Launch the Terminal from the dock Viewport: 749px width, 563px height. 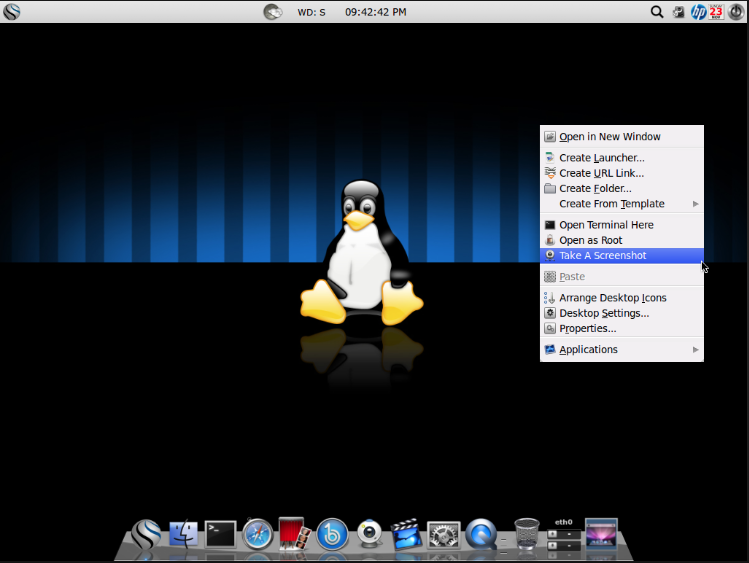(x=220, y=533)
